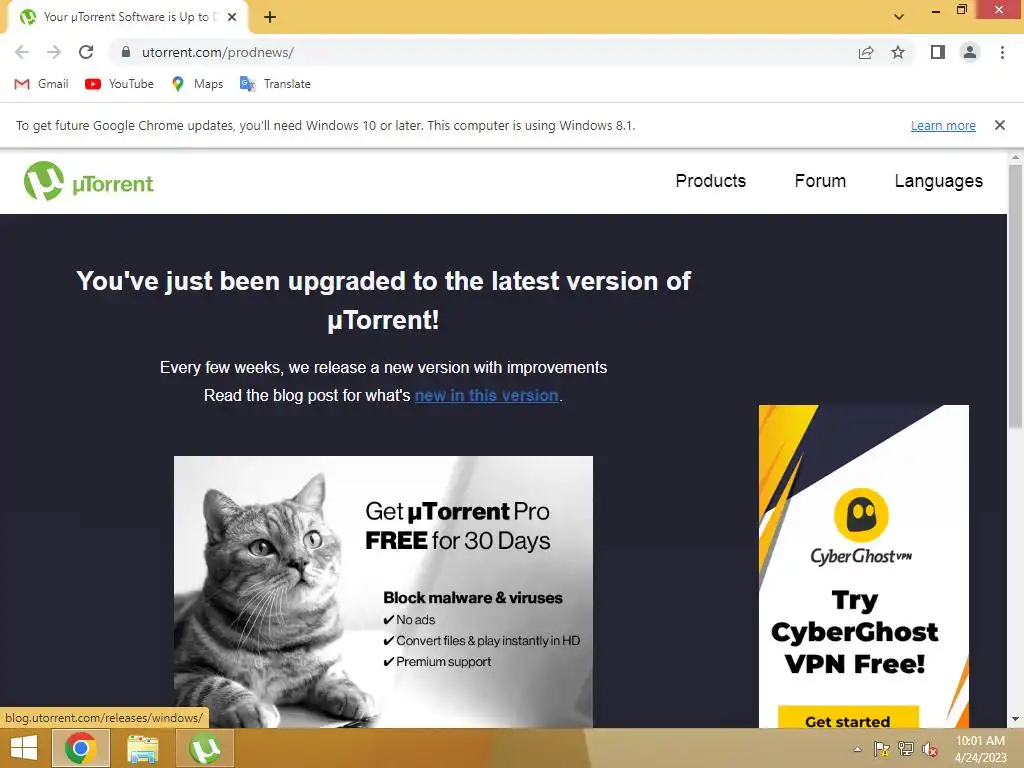The height and width of the screenshot is (768, 1024).
Task: Click the µTorrent Pro cat banner
Action: tap(383, 592)
